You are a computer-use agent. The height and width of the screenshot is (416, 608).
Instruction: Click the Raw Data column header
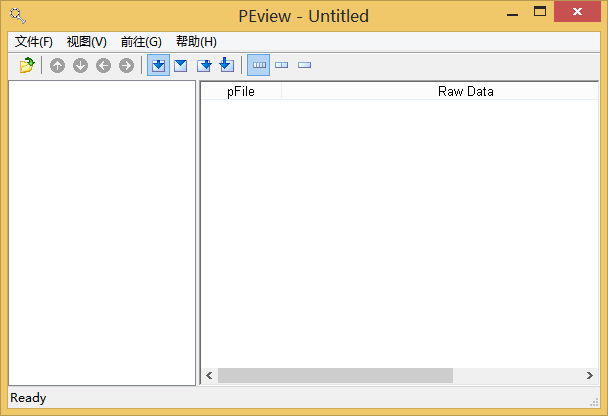tap(440, 91)
